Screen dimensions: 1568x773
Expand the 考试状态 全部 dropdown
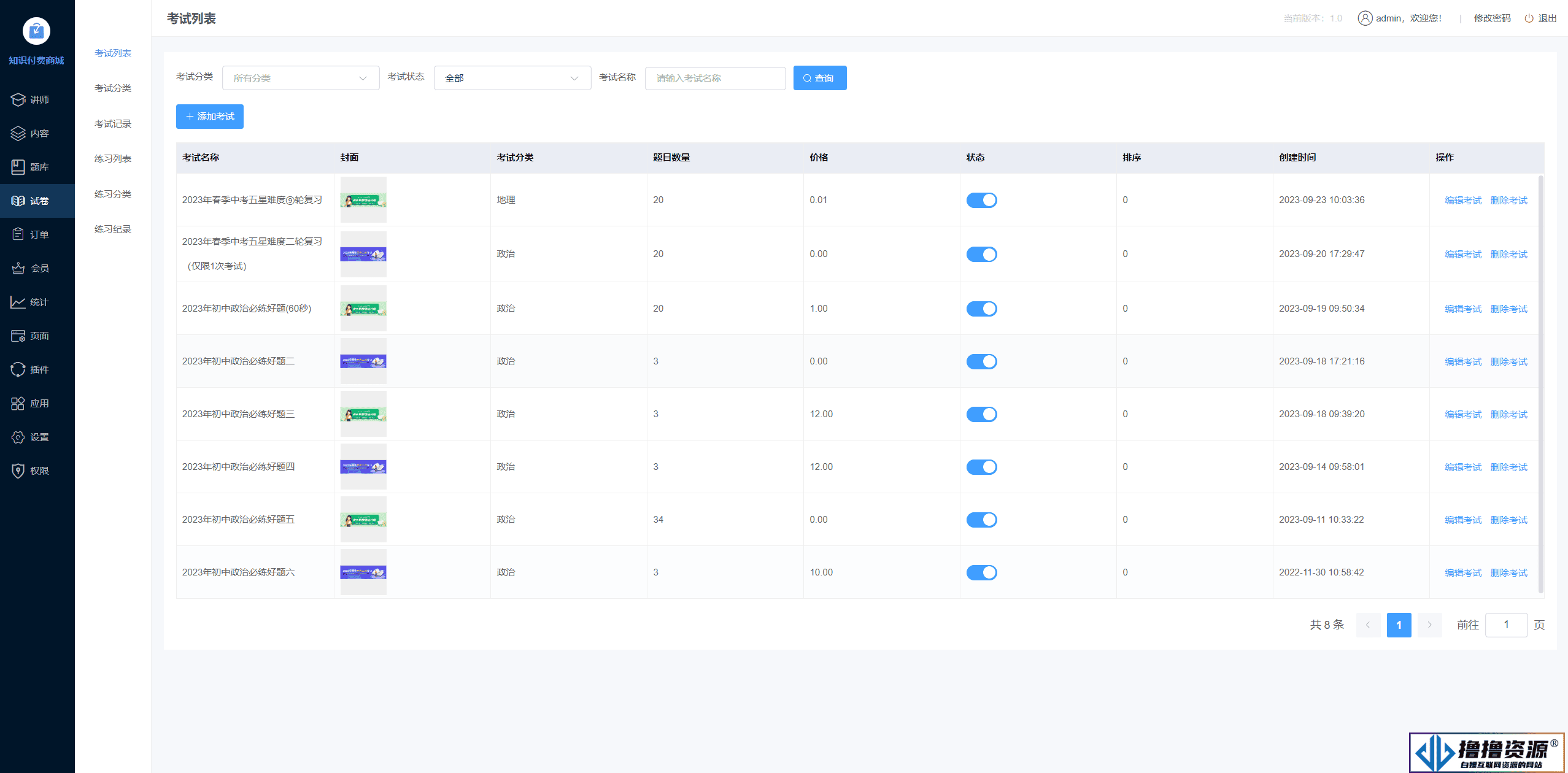tap(512, 78)
